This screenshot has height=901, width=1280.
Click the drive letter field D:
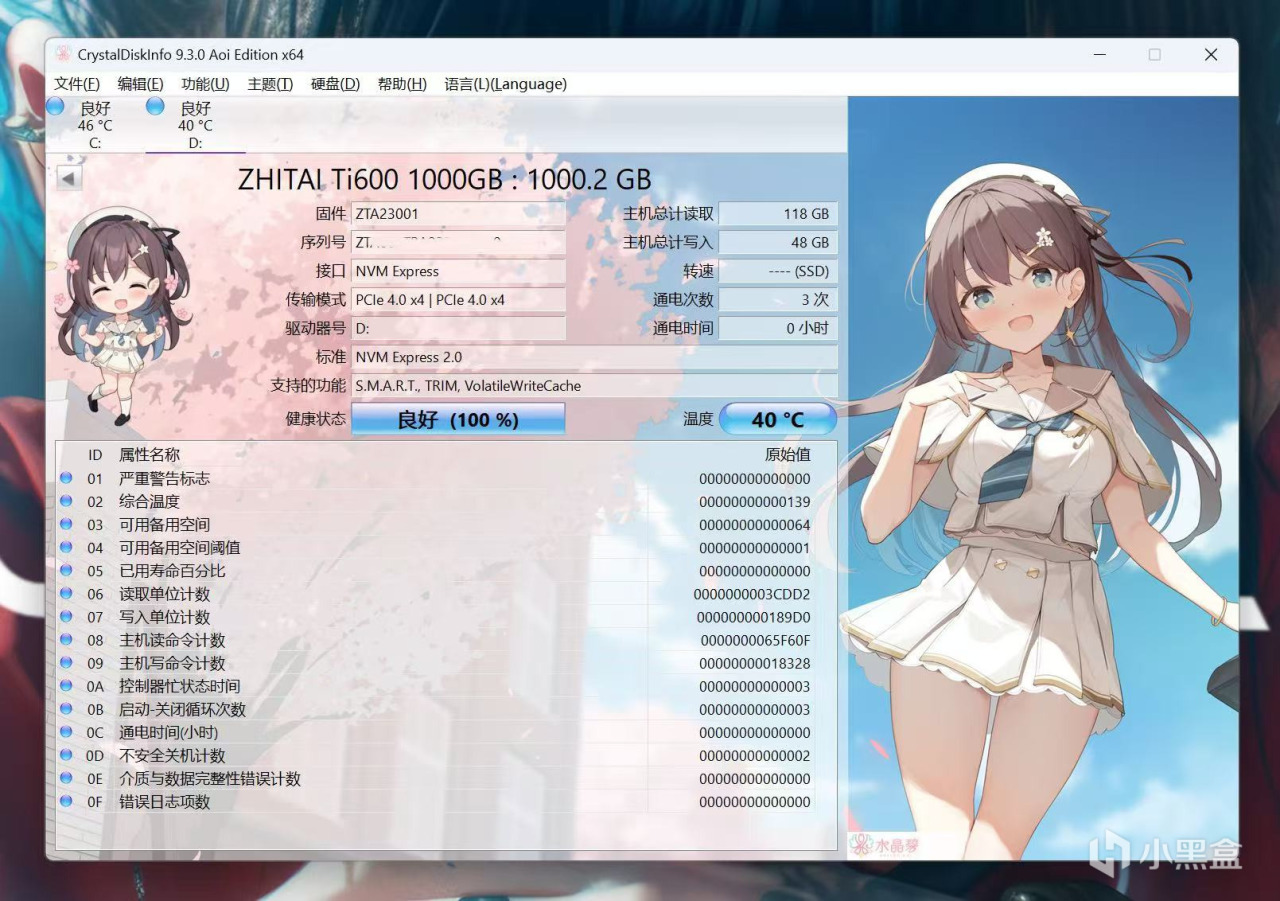click(x=458, y=328)
